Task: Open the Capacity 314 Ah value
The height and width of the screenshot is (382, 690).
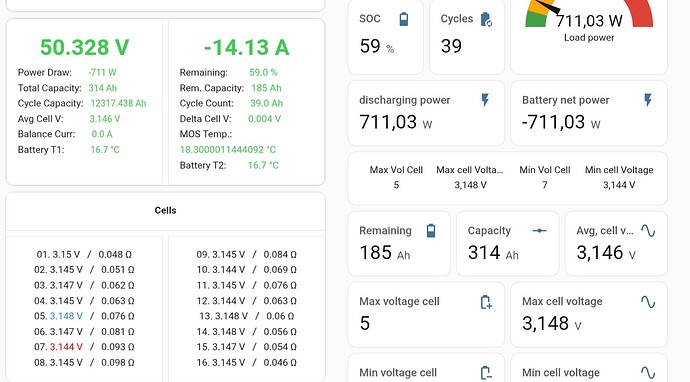Action: click(493, 253)
